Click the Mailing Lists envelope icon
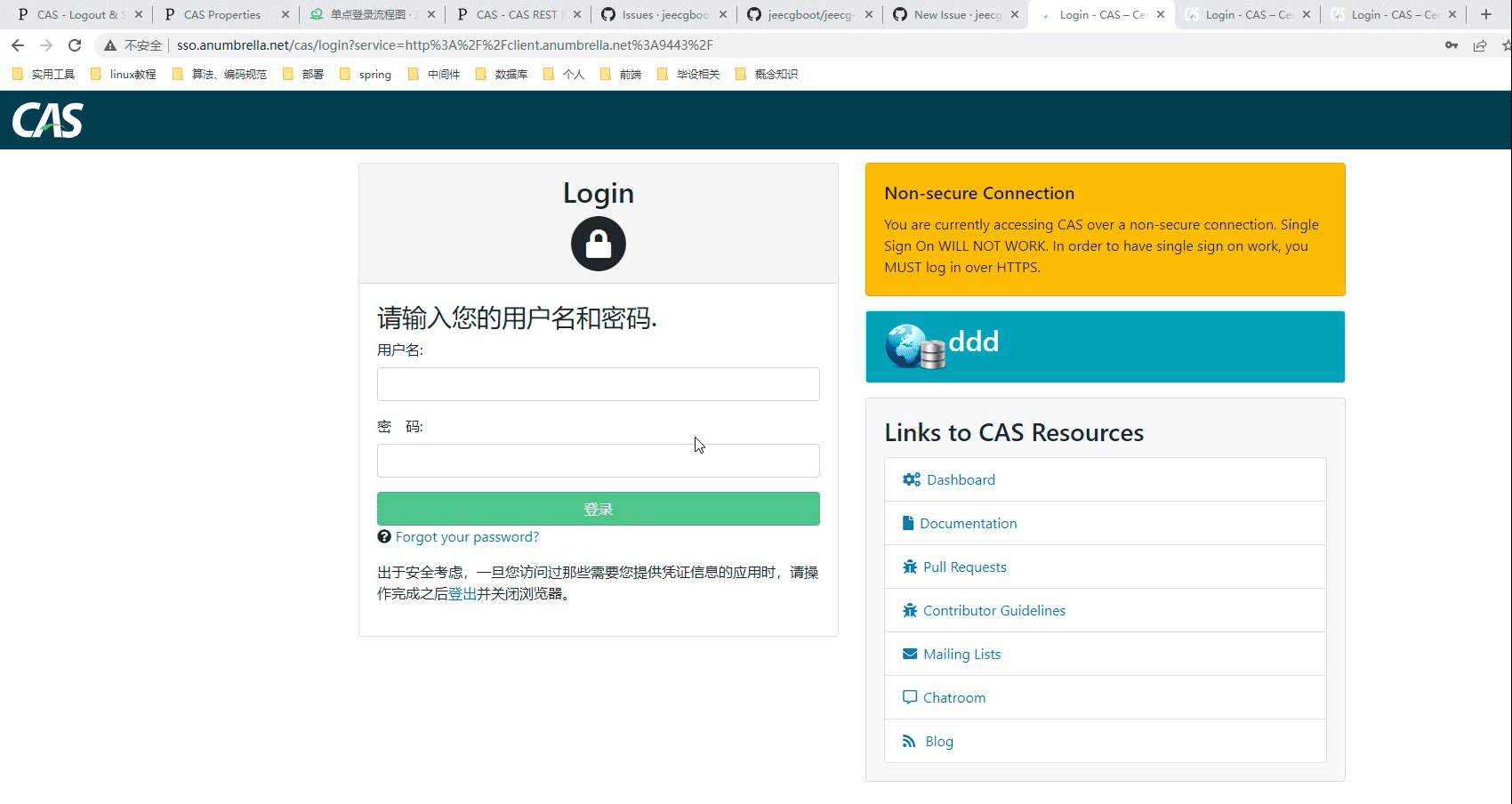The image size is (1512, 804). (x=910, y=654)
